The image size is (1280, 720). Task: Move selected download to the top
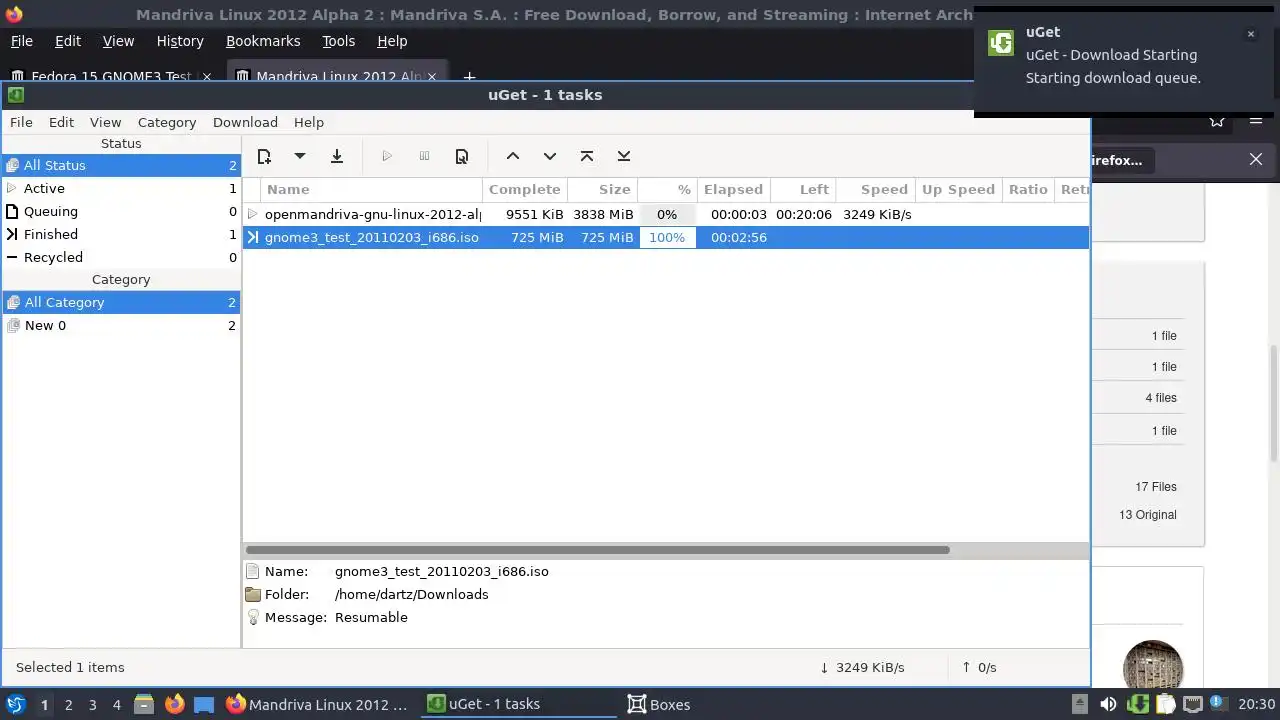point(587,156)
